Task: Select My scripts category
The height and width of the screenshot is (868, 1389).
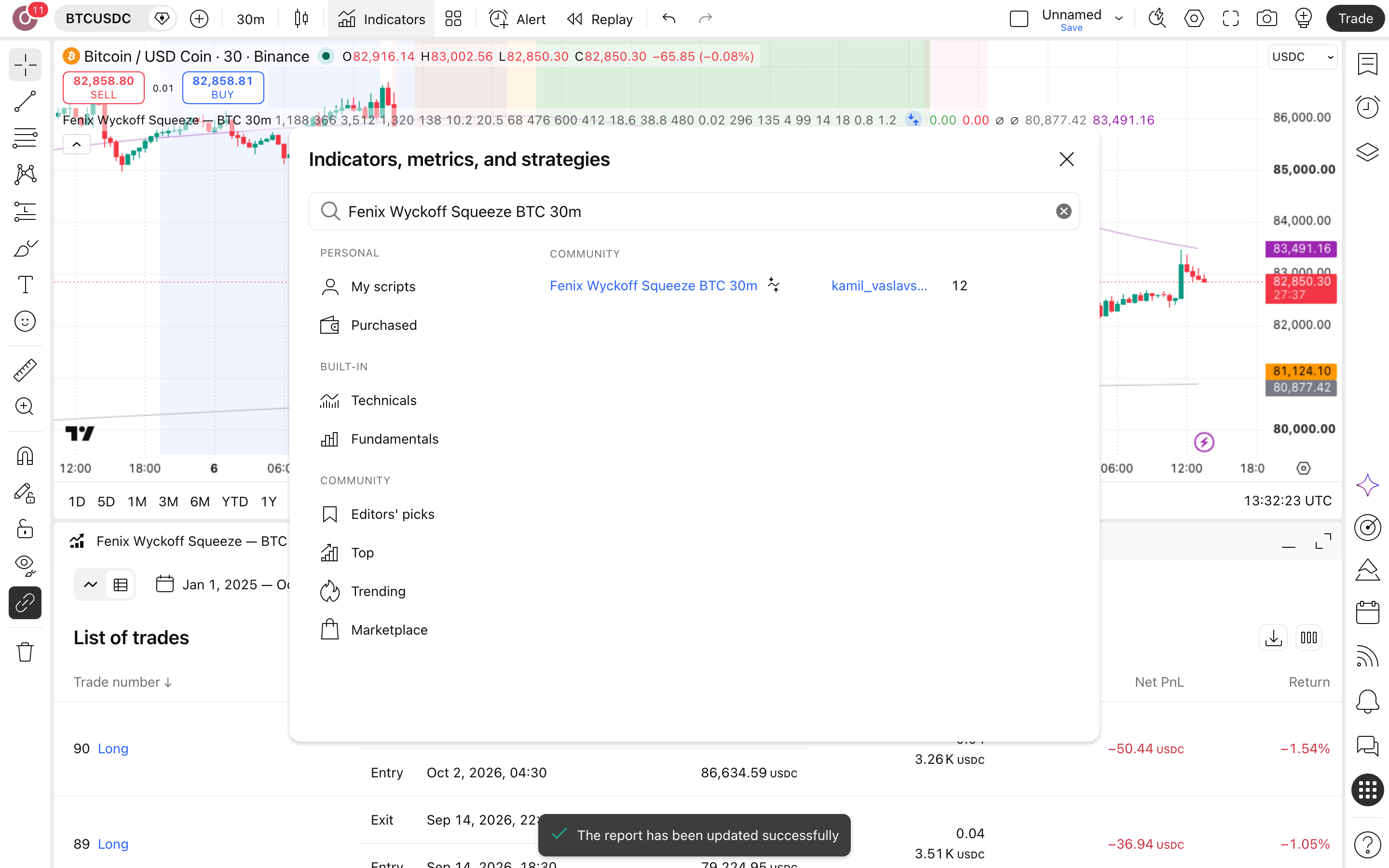Action: (368, 286)
